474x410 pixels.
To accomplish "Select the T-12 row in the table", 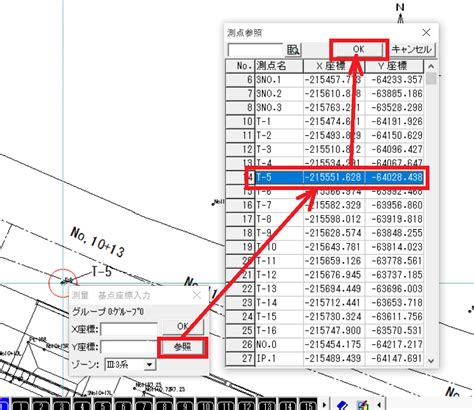I will (324, 275).
